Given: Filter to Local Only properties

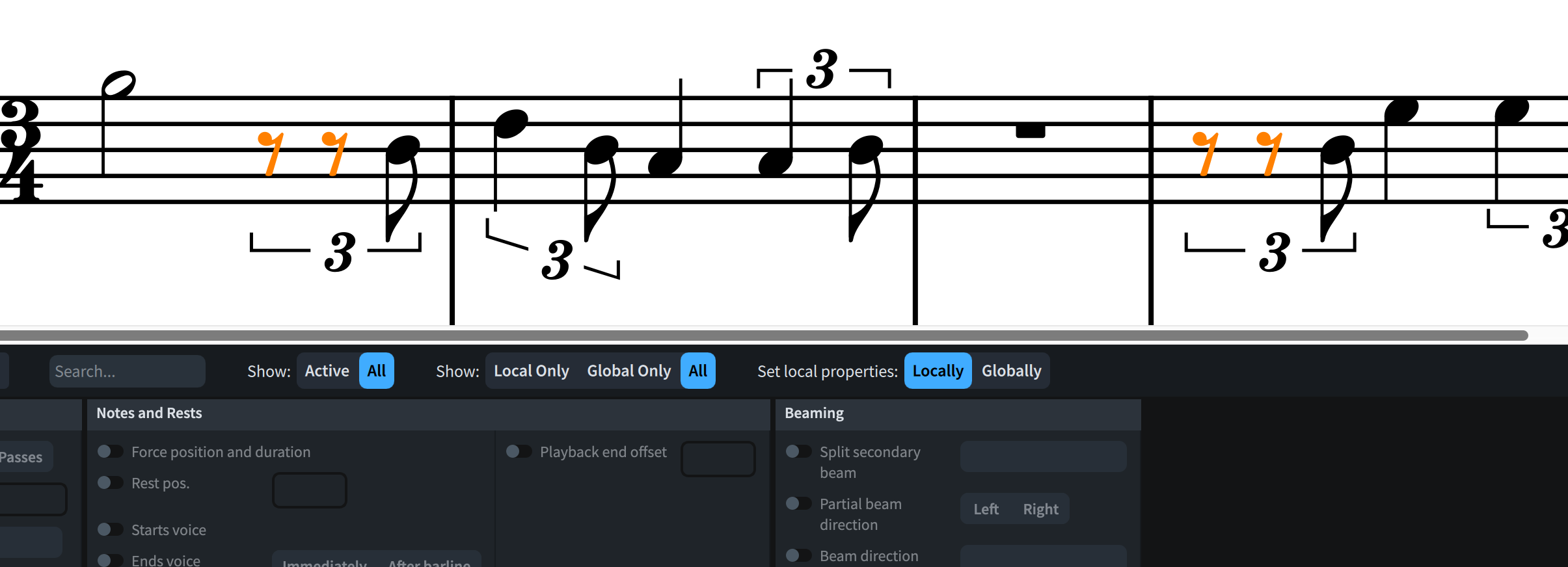Looking at the screenshot, I should tap(531, 371).
